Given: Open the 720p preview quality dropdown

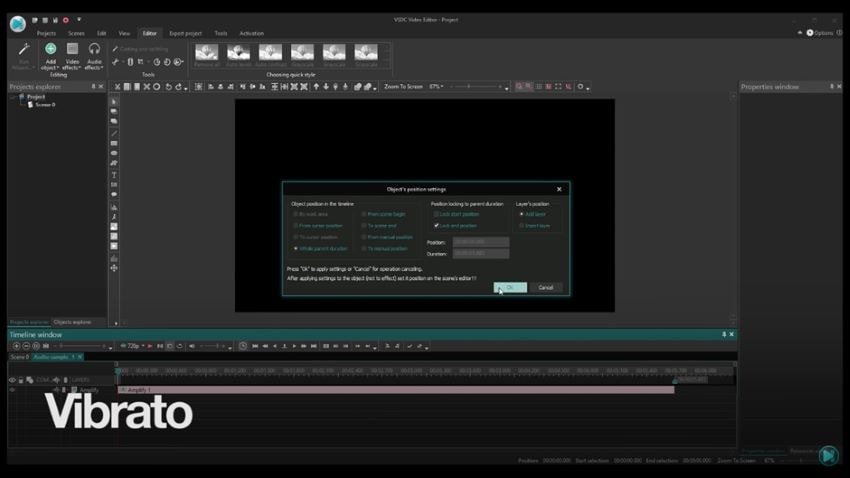Looking at the screenshot, I should [x=132, y=346].
